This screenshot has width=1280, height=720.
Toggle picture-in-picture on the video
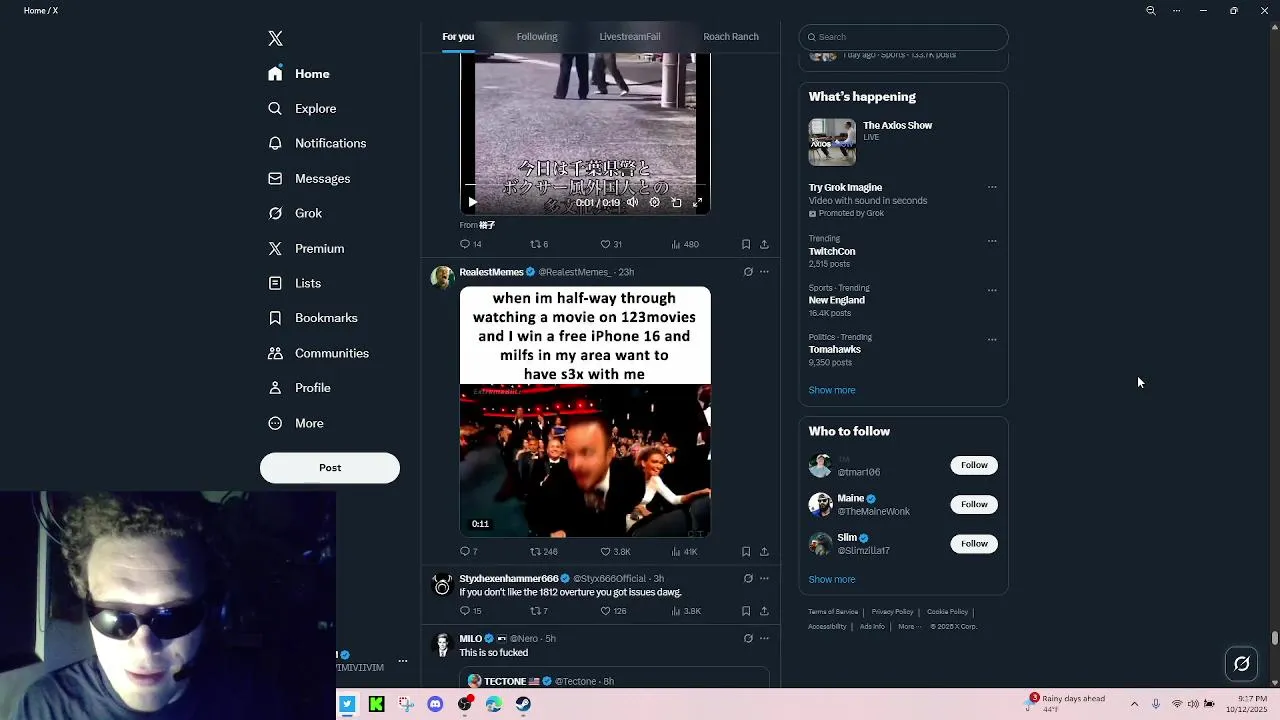pos(676,202)
